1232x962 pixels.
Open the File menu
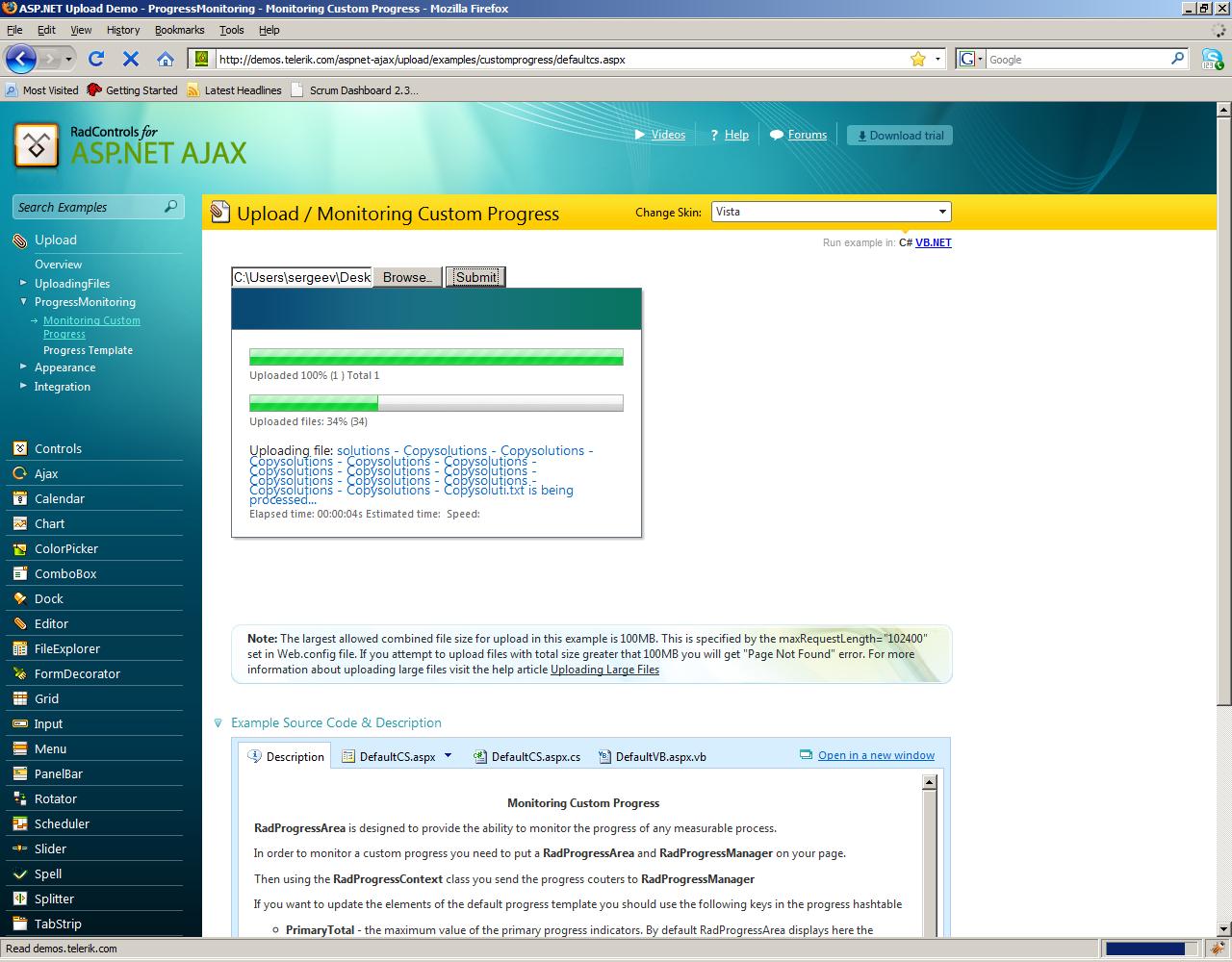(x=14, y=30)
